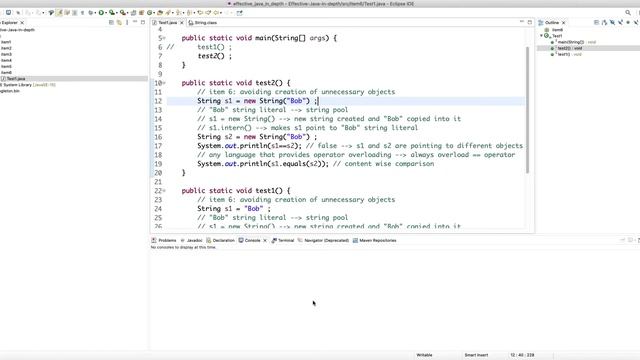Open the Package Explorer view menu

(x=127, y=22)
